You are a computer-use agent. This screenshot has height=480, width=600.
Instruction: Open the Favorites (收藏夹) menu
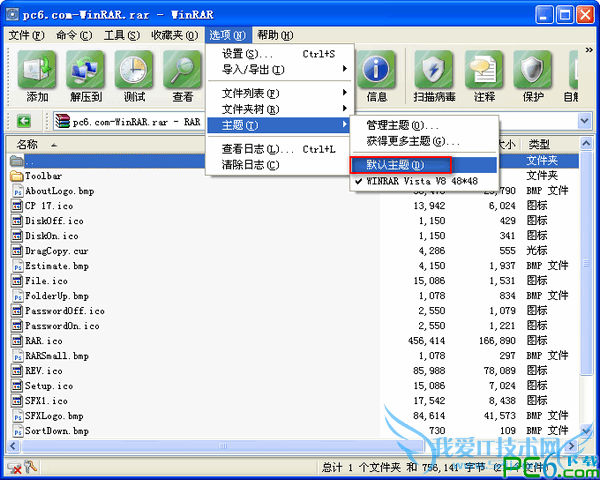(x=174, y=35)
